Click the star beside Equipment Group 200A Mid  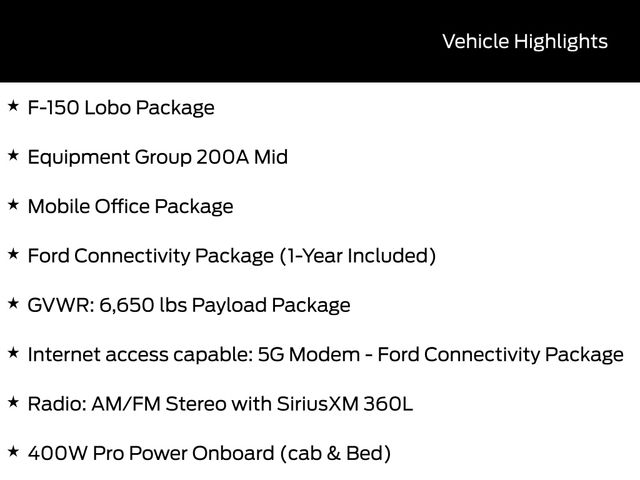pyautogui.click(x=12, y=154)
